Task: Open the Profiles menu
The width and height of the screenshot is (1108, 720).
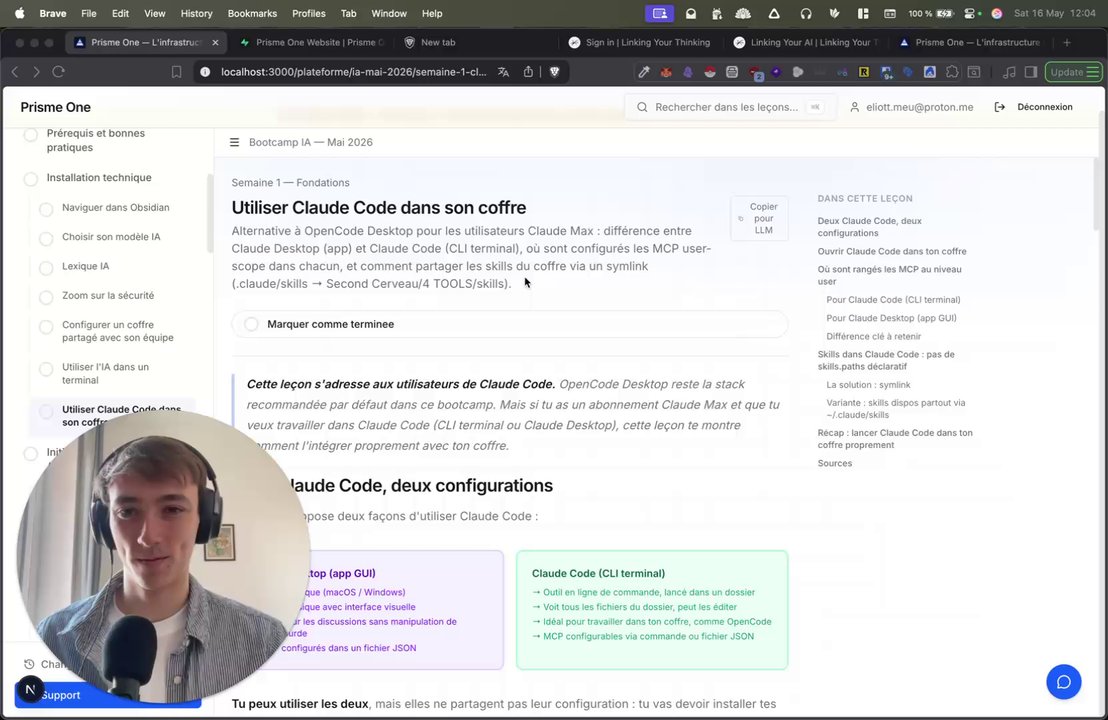Action: (309, 13)
